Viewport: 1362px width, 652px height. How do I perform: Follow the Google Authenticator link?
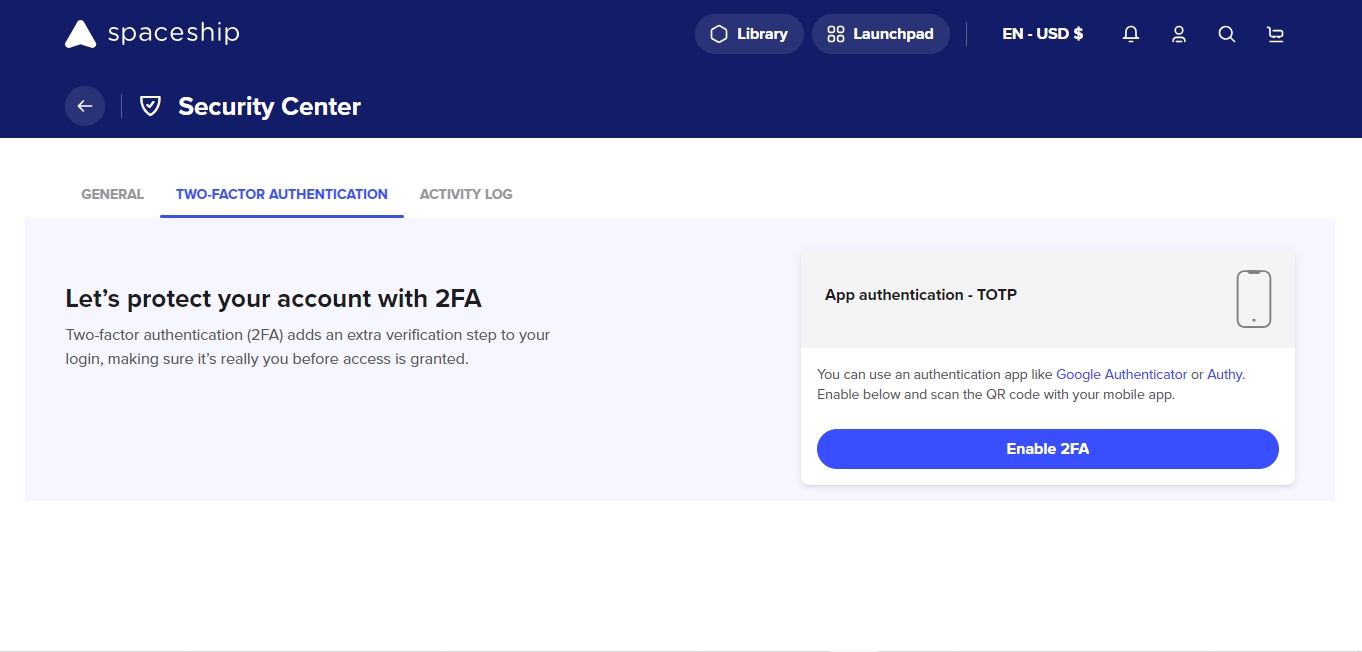click(x=1121, y=375)
